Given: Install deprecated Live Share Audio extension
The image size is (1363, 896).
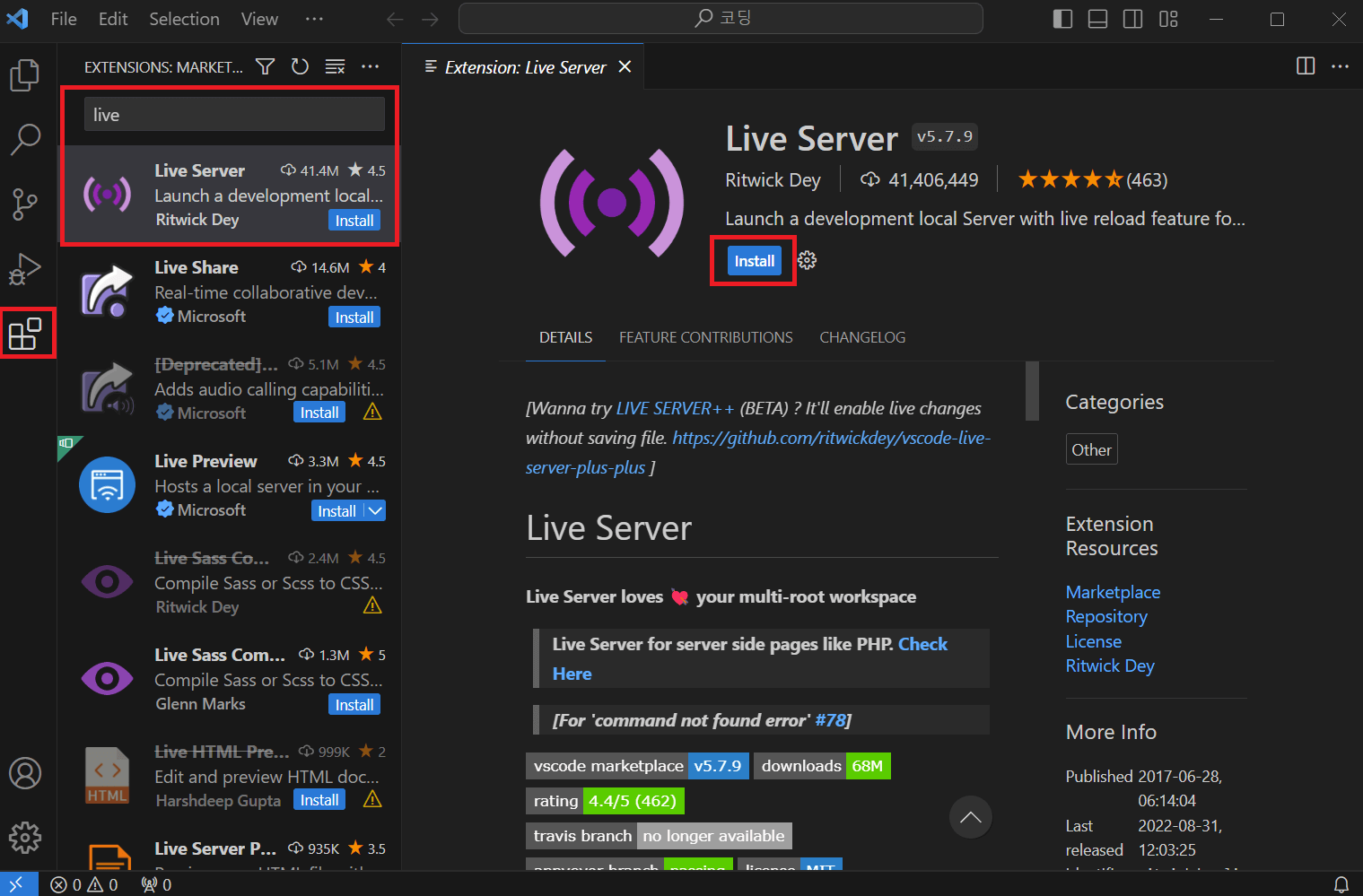Looking at the screenshot, I should (x=319, y=413).
